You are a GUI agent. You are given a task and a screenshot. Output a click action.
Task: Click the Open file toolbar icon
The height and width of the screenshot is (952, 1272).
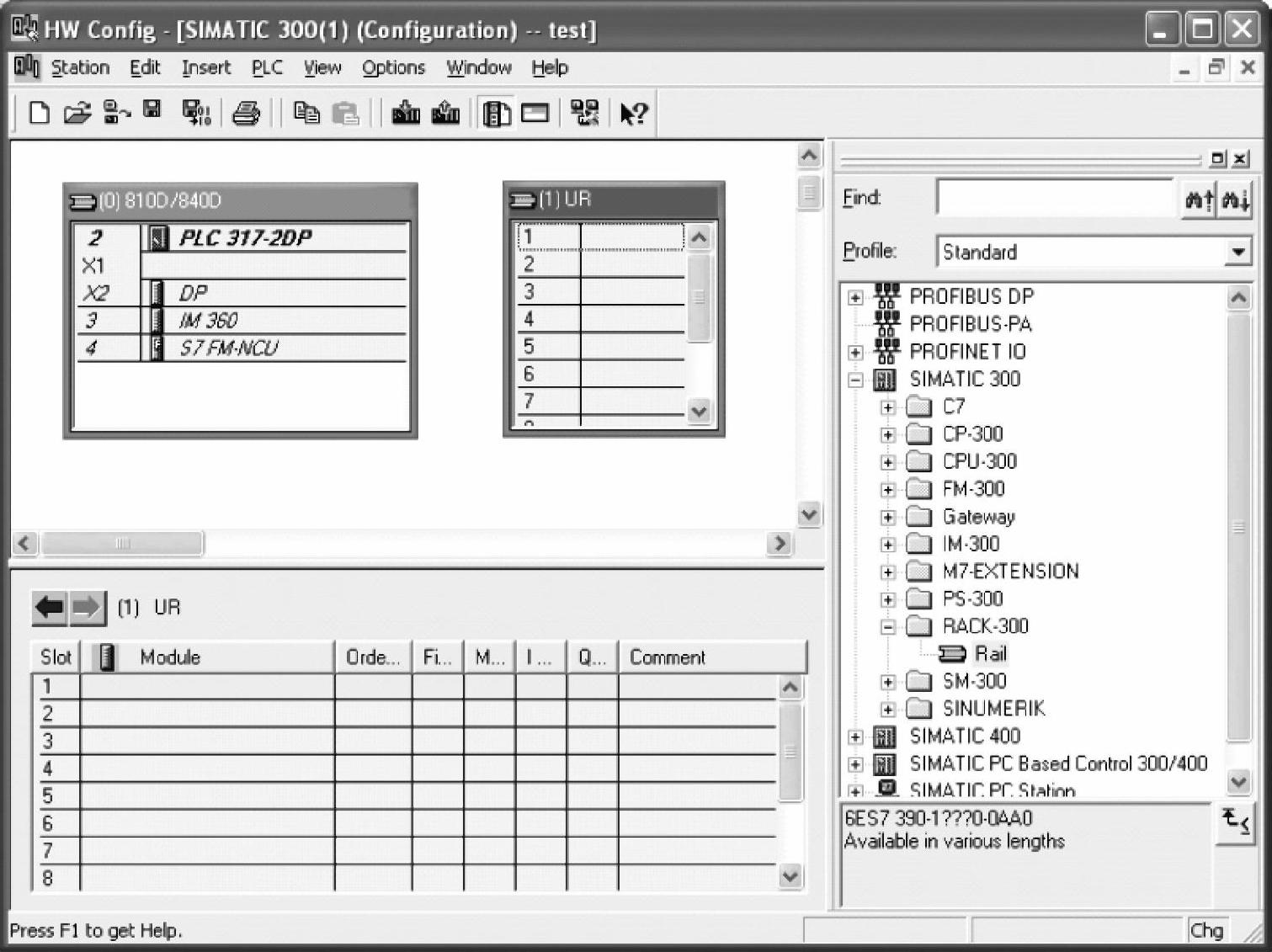pos(77,112)
